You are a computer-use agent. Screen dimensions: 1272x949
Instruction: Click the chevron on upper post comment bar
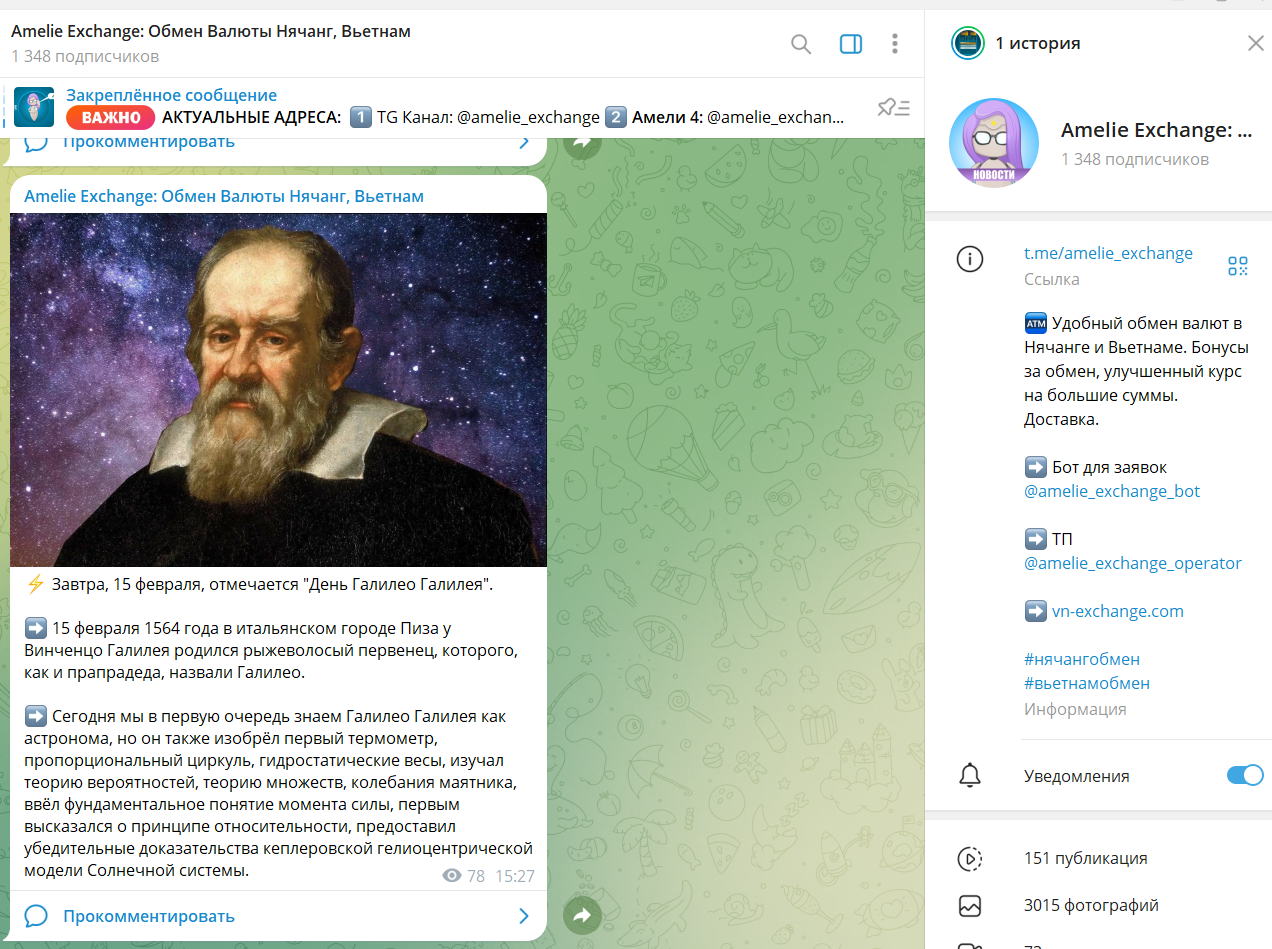pos(523,143)
